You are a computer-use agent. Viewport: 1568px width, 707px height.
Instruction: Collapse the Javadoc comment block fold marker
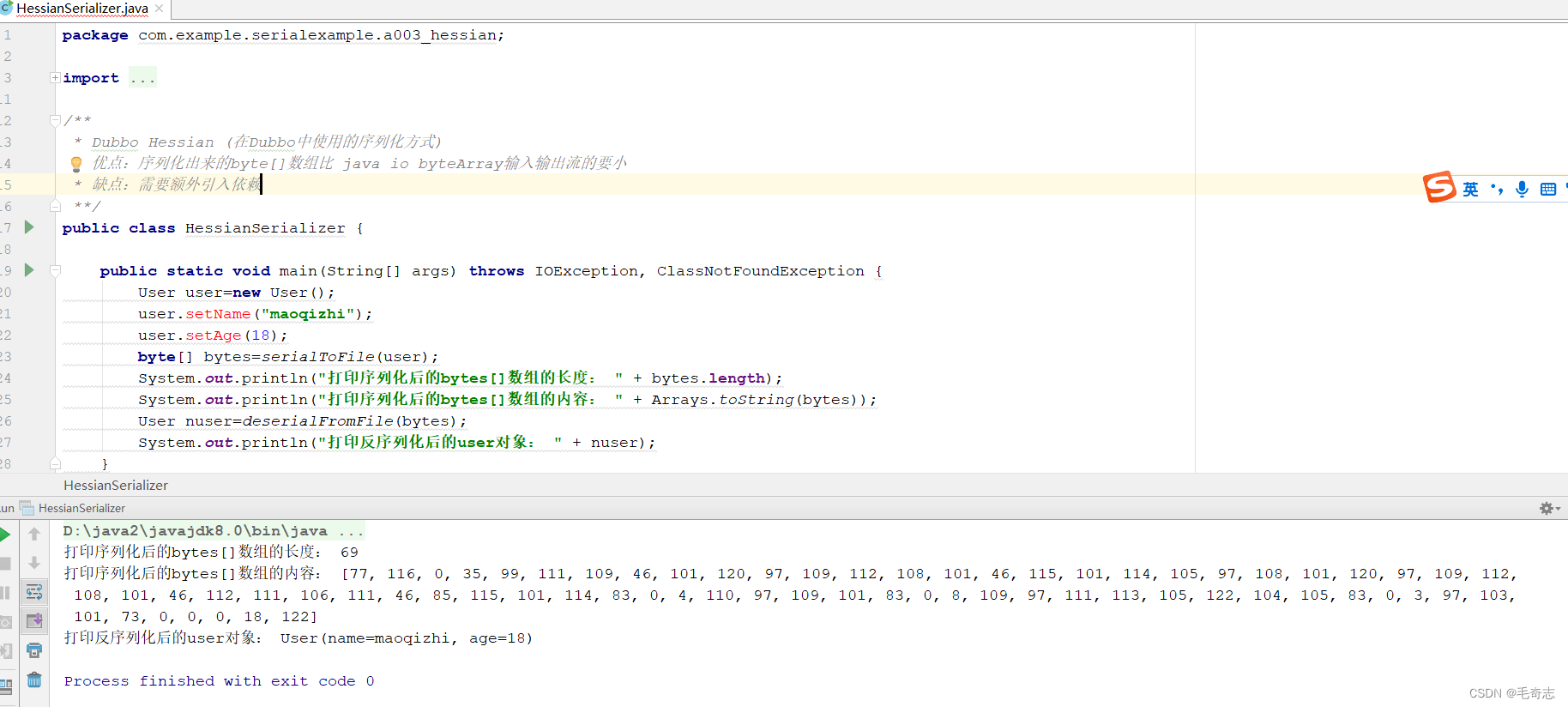coord(55,120)
